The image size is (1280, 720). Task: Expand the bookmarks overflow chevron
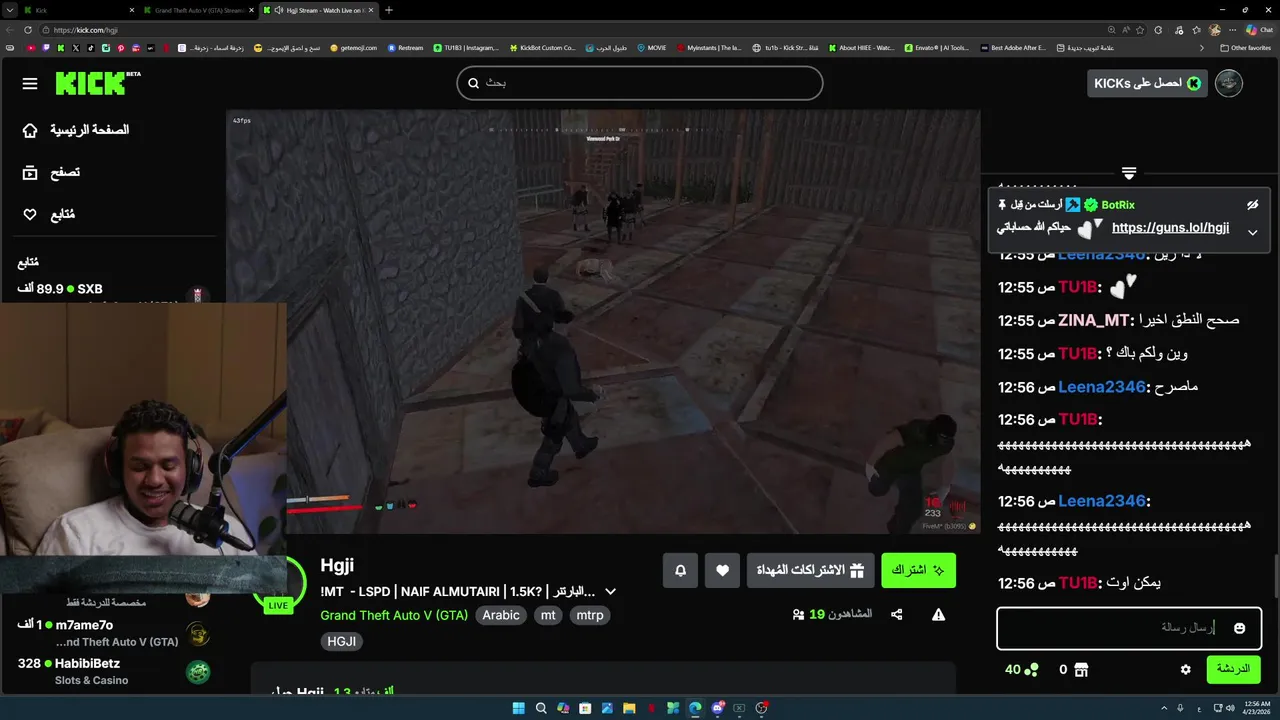(x=1201, y=47)
